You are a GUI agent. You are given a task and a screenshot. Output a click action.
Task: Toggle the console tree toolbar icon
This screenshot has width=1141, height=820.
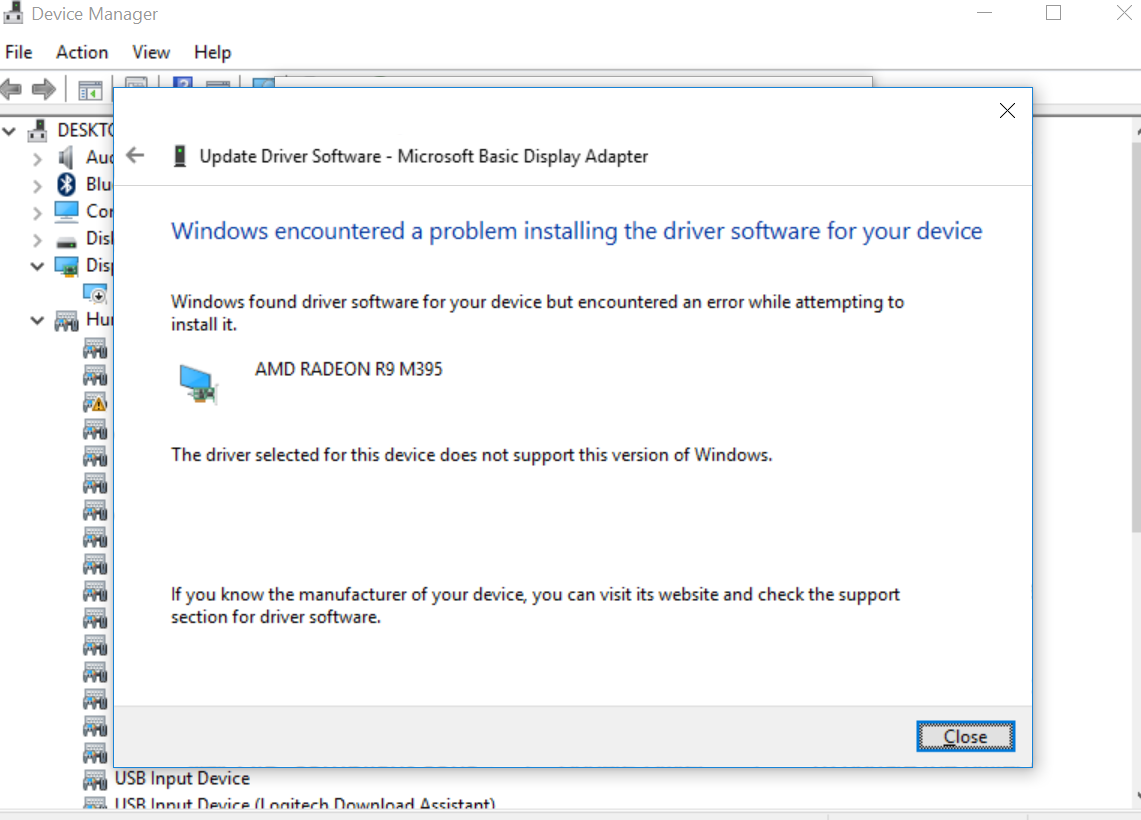(x=90, y=91)
